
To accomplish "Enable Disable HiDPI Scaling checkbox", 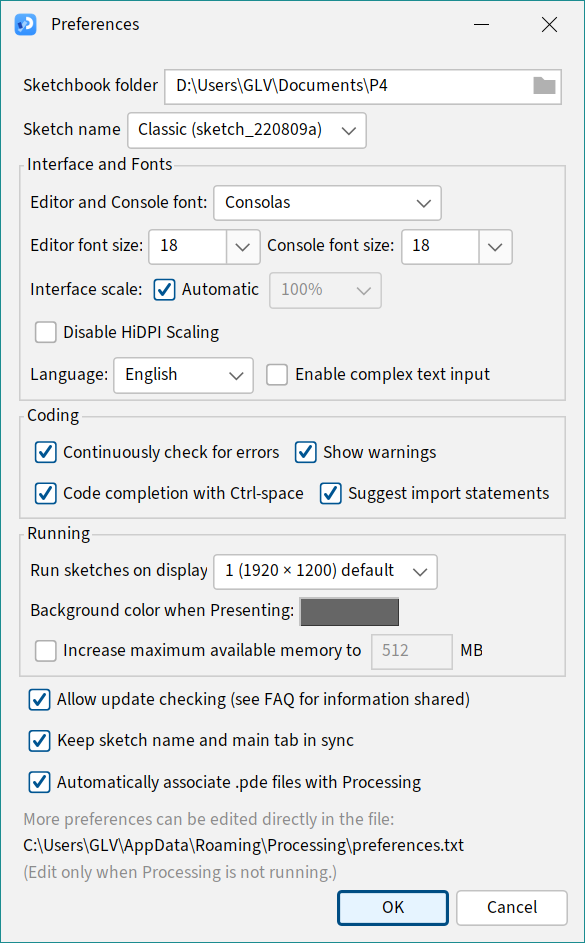I will (45, 332).
